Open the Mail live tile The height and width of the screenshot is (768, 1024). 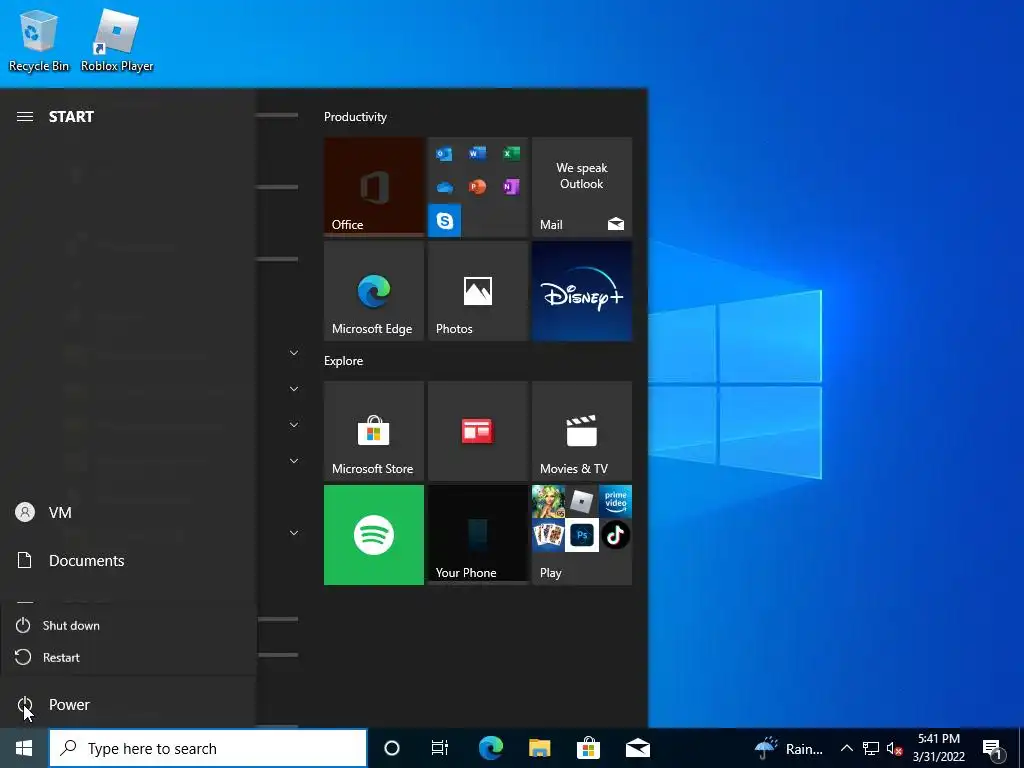tap(582, 187)
